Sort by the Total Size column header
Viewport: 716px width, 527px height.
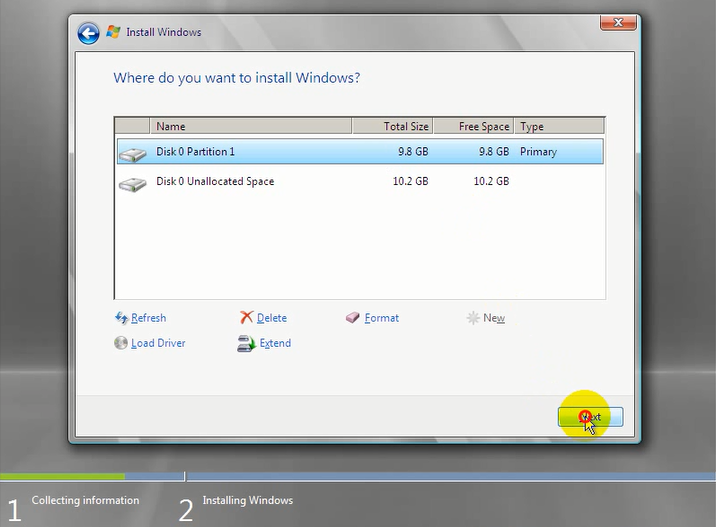[x=392, y=126]
